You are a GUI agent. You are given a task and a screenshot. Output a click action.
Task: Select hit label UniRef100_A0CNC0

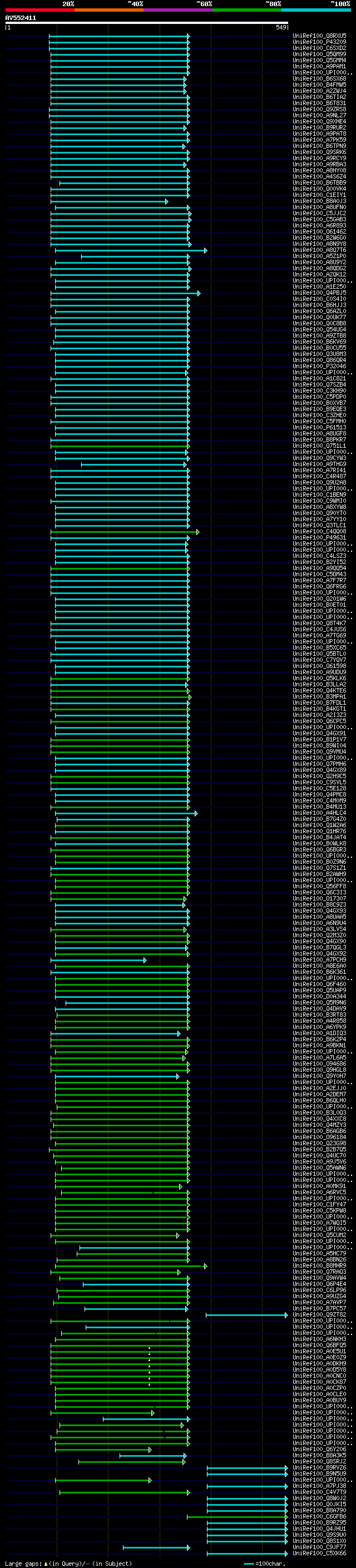point(319,1376)
